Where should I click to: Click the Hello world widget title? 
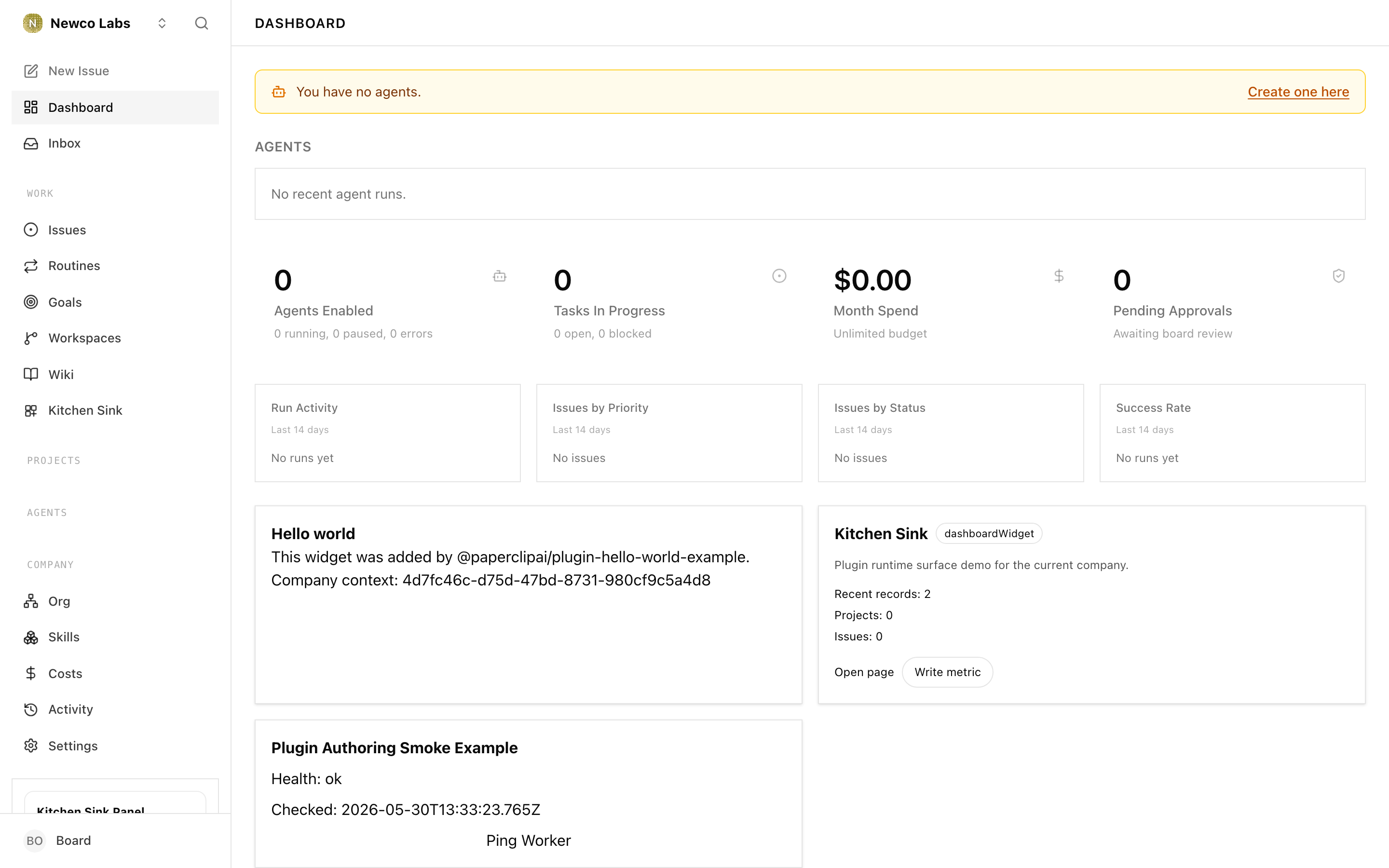(313, 534)
